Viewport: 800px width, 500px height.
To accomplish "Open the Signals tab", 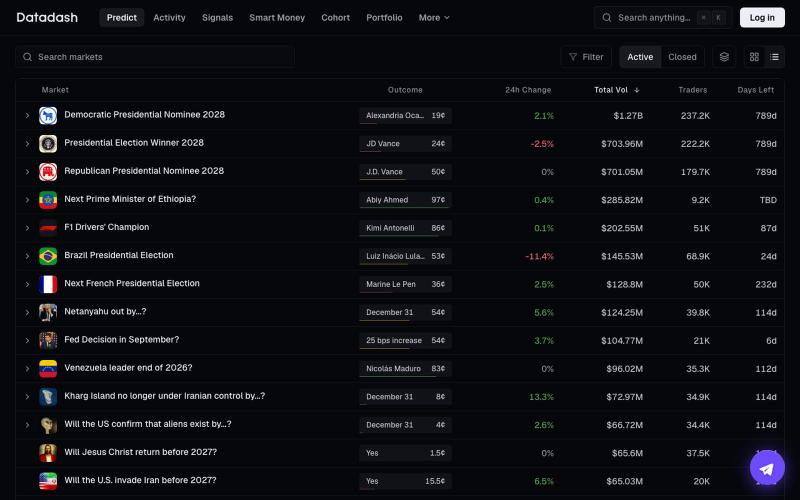I will 217,18.
